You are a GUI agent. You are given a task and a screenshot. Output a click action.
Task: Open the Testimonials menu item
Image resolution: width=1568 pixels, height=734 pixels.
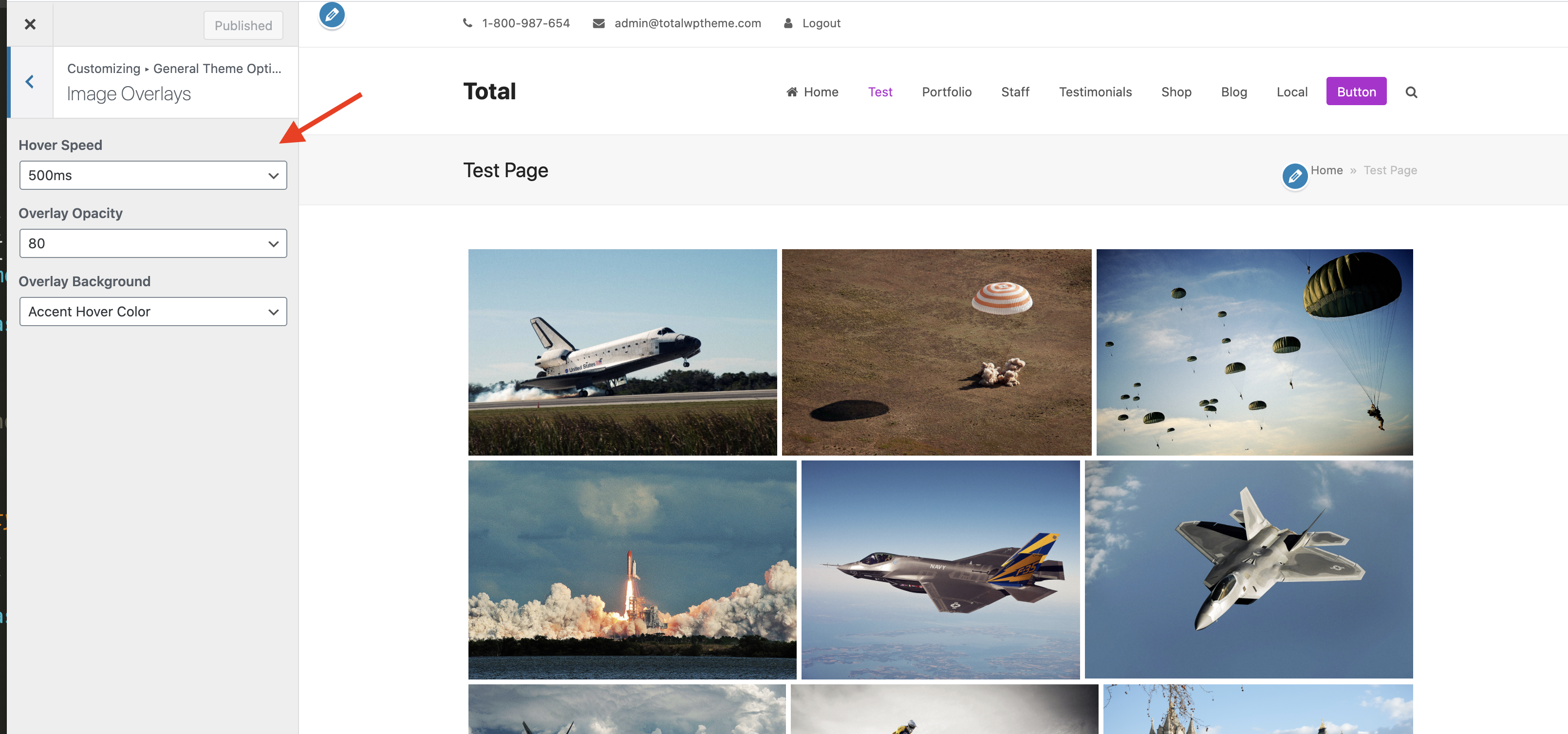point(1095,92)
